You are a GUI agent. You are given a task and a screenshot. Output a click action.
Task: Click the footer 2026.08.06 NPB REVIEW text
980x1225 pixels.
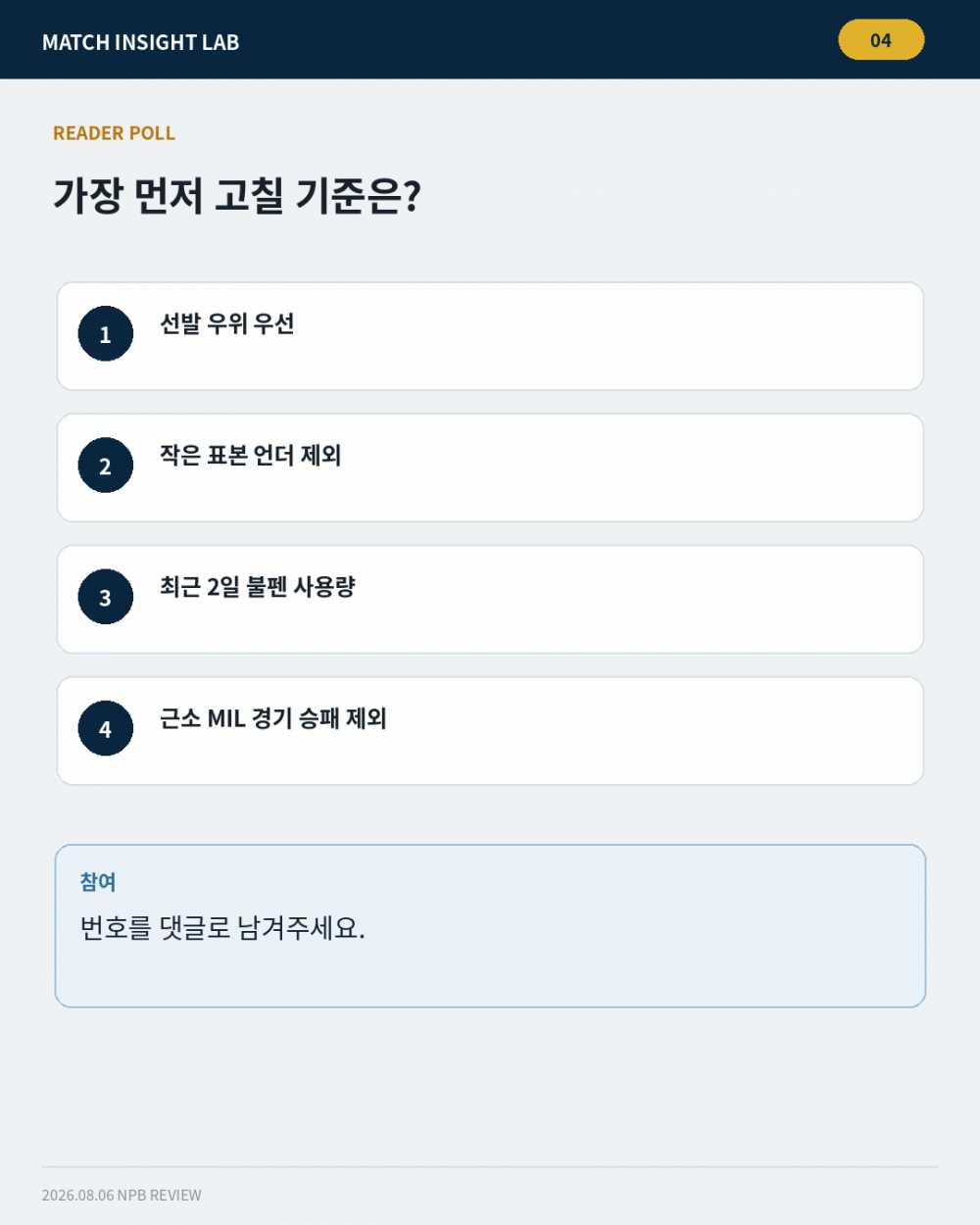click(122, 1196)
